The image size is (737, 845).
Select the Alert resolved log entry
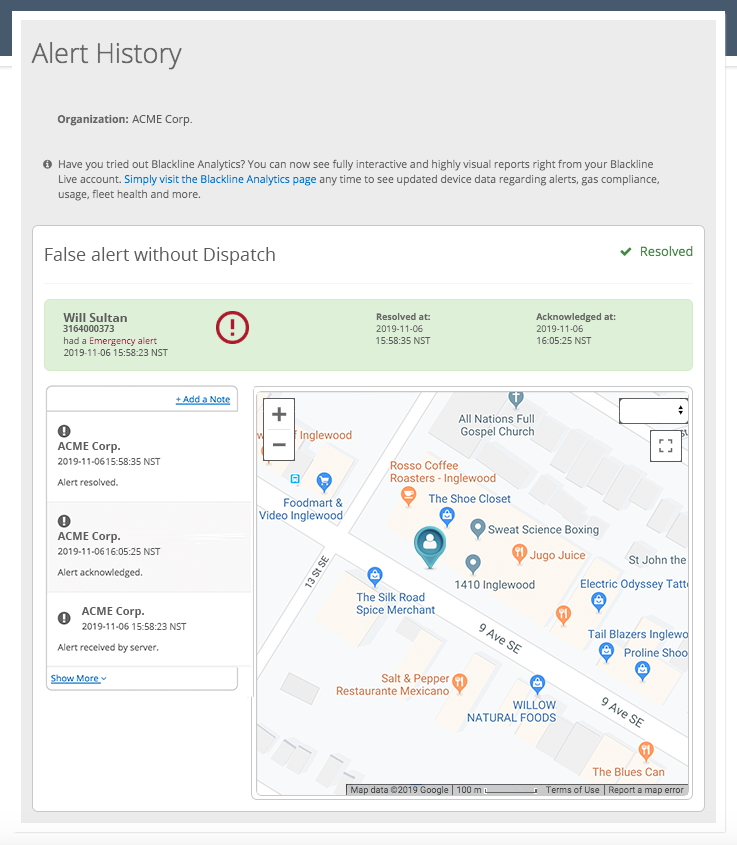(147, 457)
